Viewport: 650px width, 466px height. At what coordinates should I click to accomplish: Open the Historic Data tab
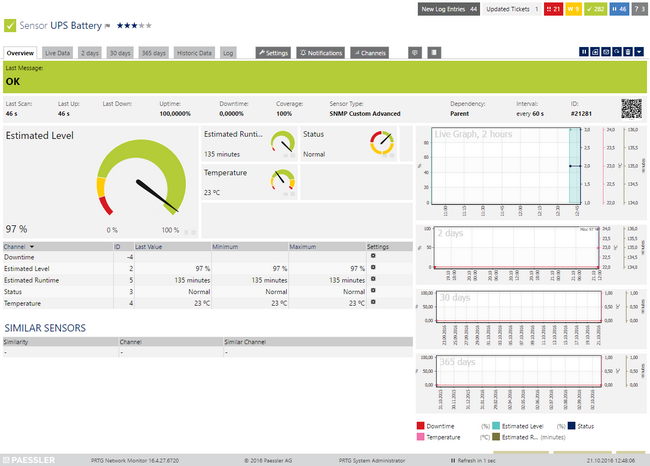click(194, 53)
